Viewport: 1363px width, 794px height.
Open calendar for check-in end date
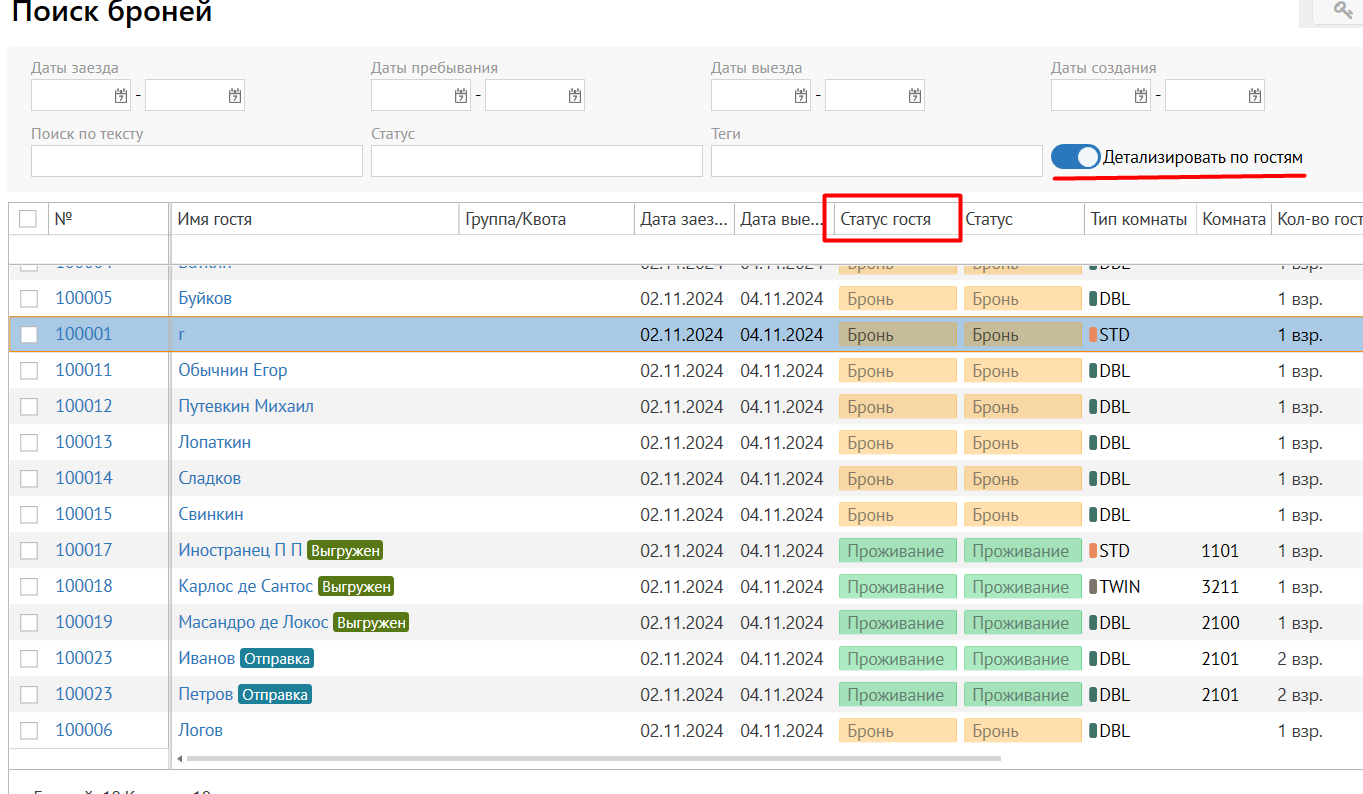pyautogui.click(x=234, y=96)
